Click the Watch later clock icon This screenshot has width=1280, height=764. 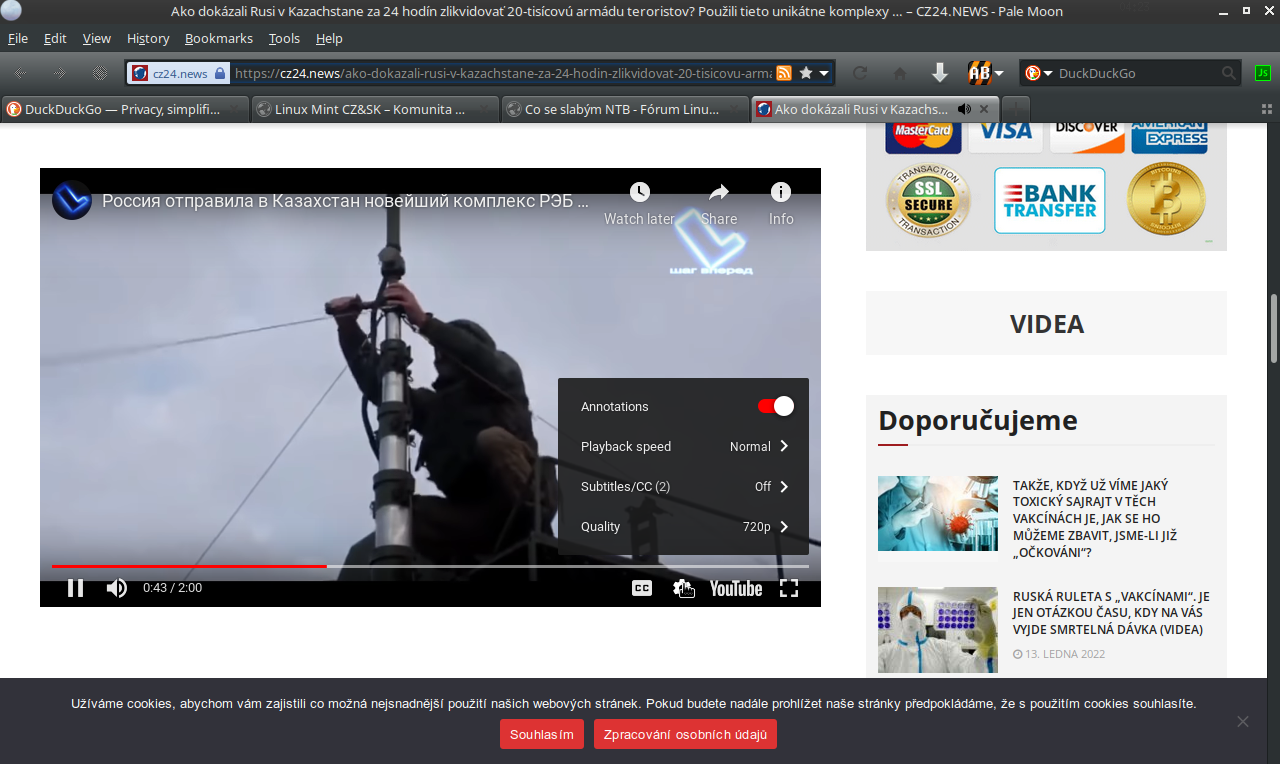tap(639, 193)
